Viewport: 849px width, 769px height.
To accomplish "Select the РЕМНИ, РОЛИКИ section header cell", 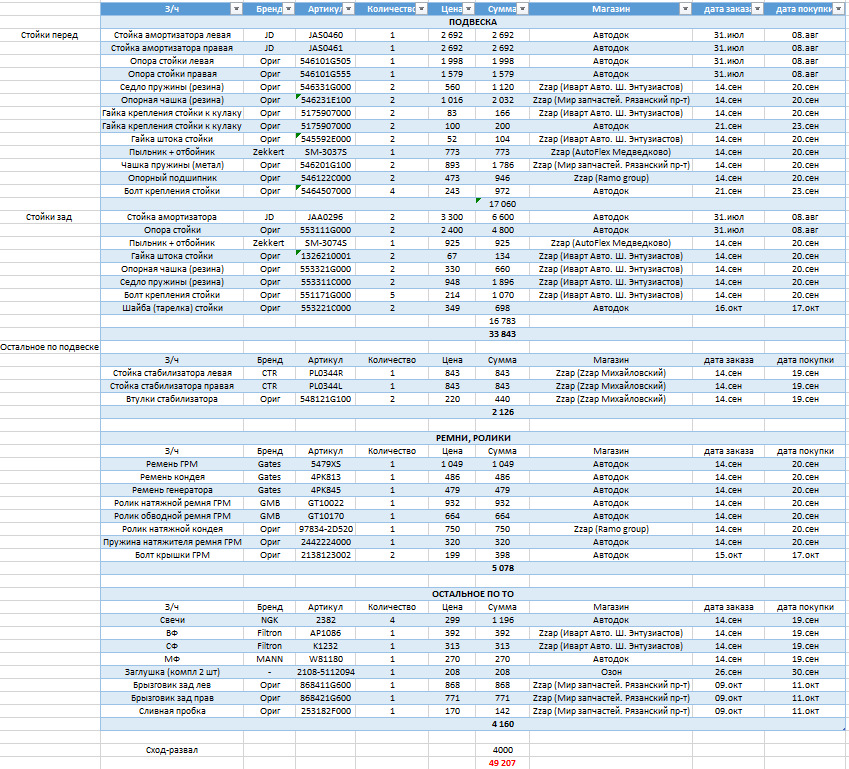I will coord(473,438).
